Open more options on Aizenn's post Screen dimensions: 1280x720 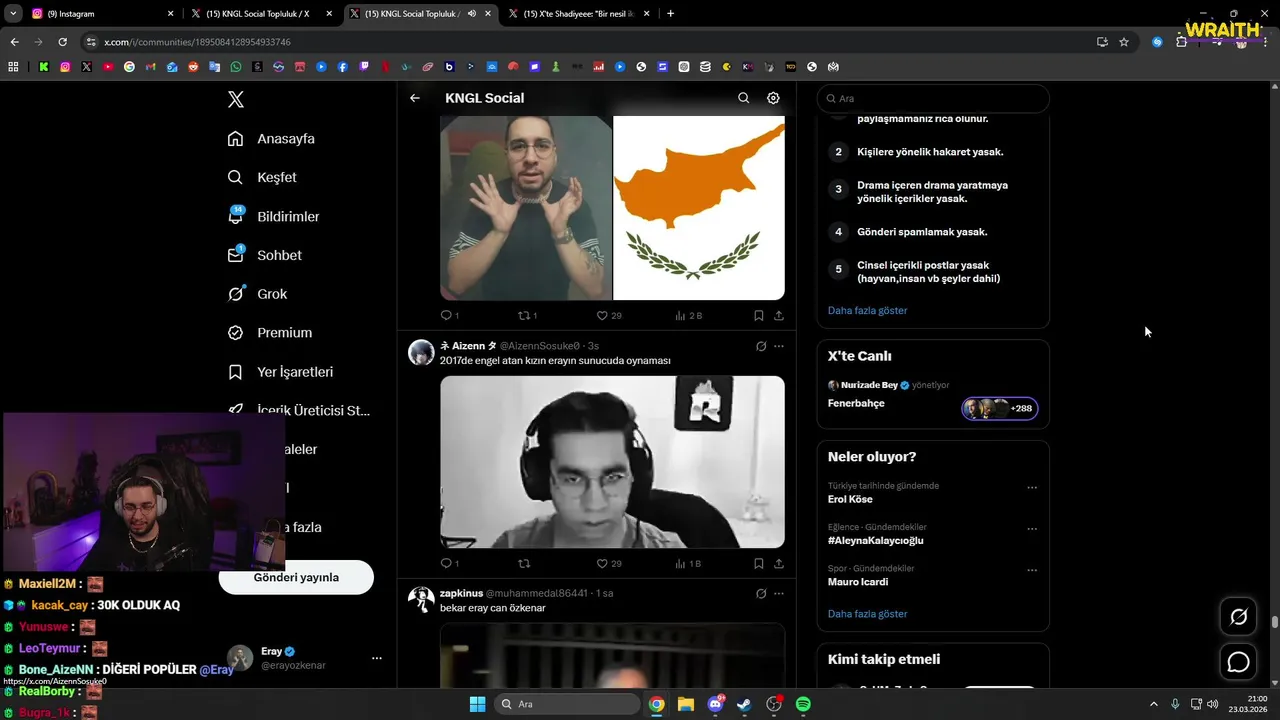(x=779, y=346)
